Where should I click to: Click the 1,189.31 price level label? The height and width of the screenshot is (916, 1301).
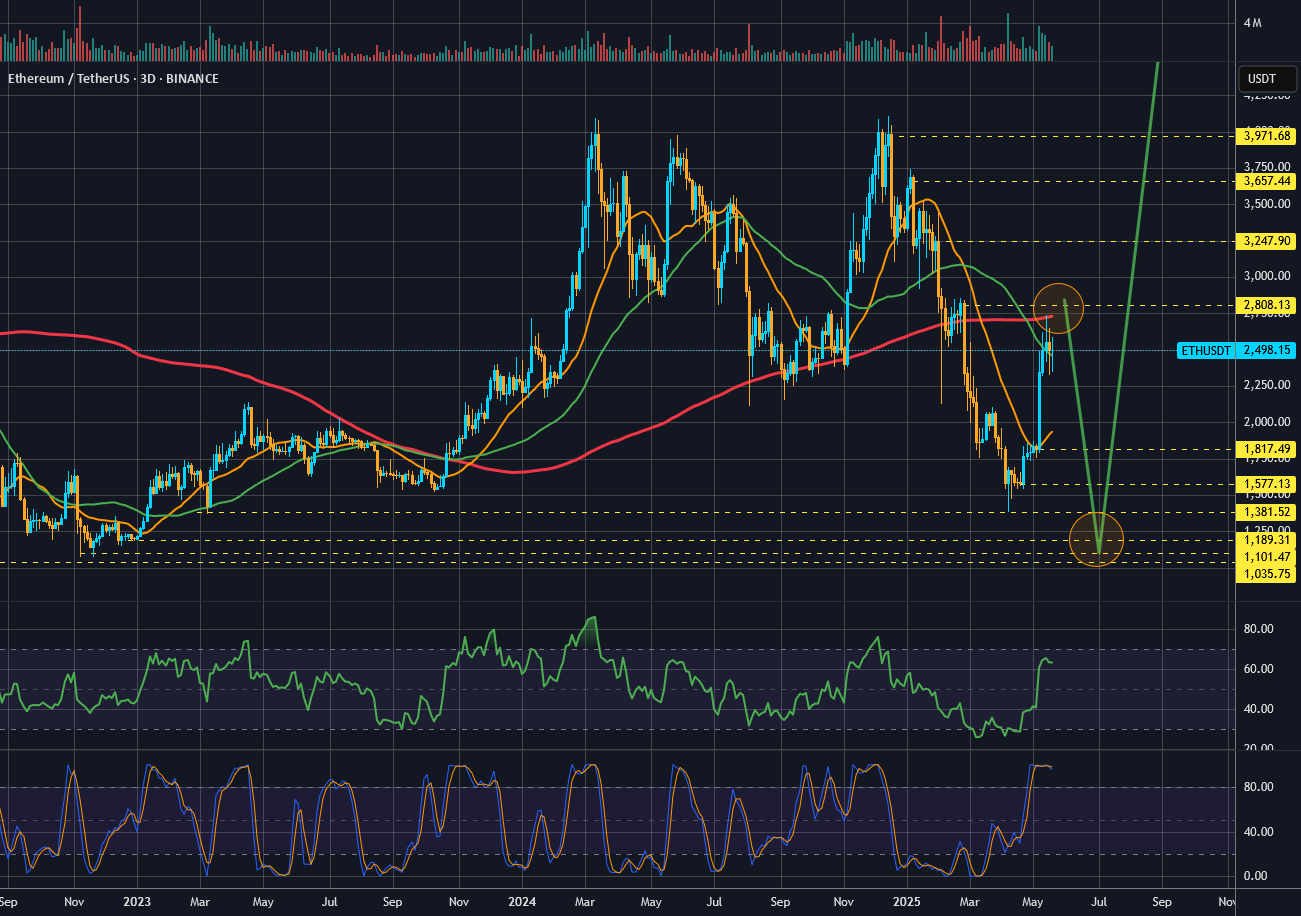[x=1267, y=540]
